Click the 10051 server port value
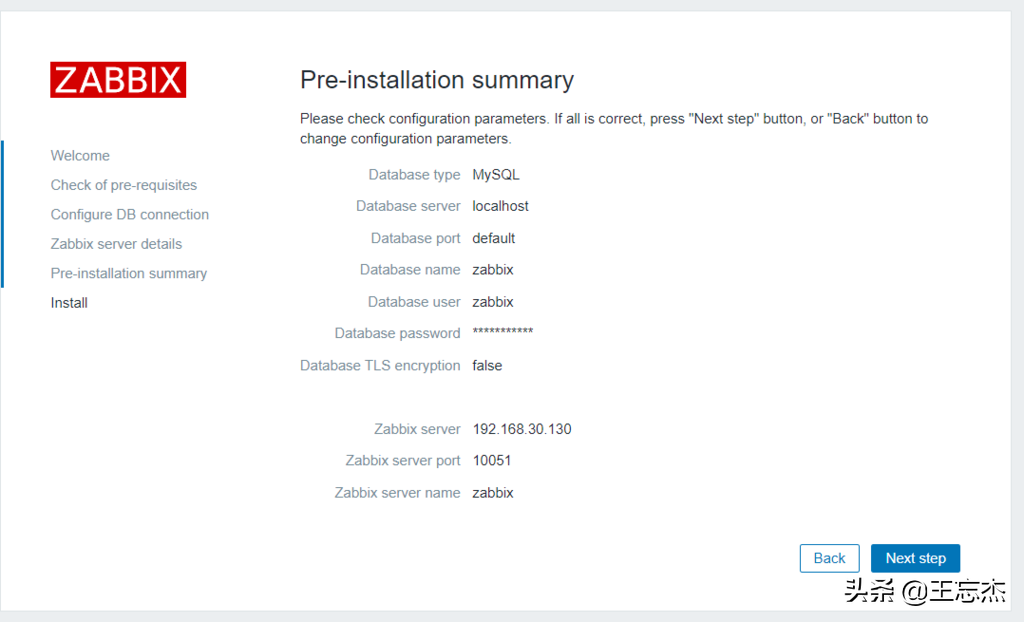 pos(491,461)
